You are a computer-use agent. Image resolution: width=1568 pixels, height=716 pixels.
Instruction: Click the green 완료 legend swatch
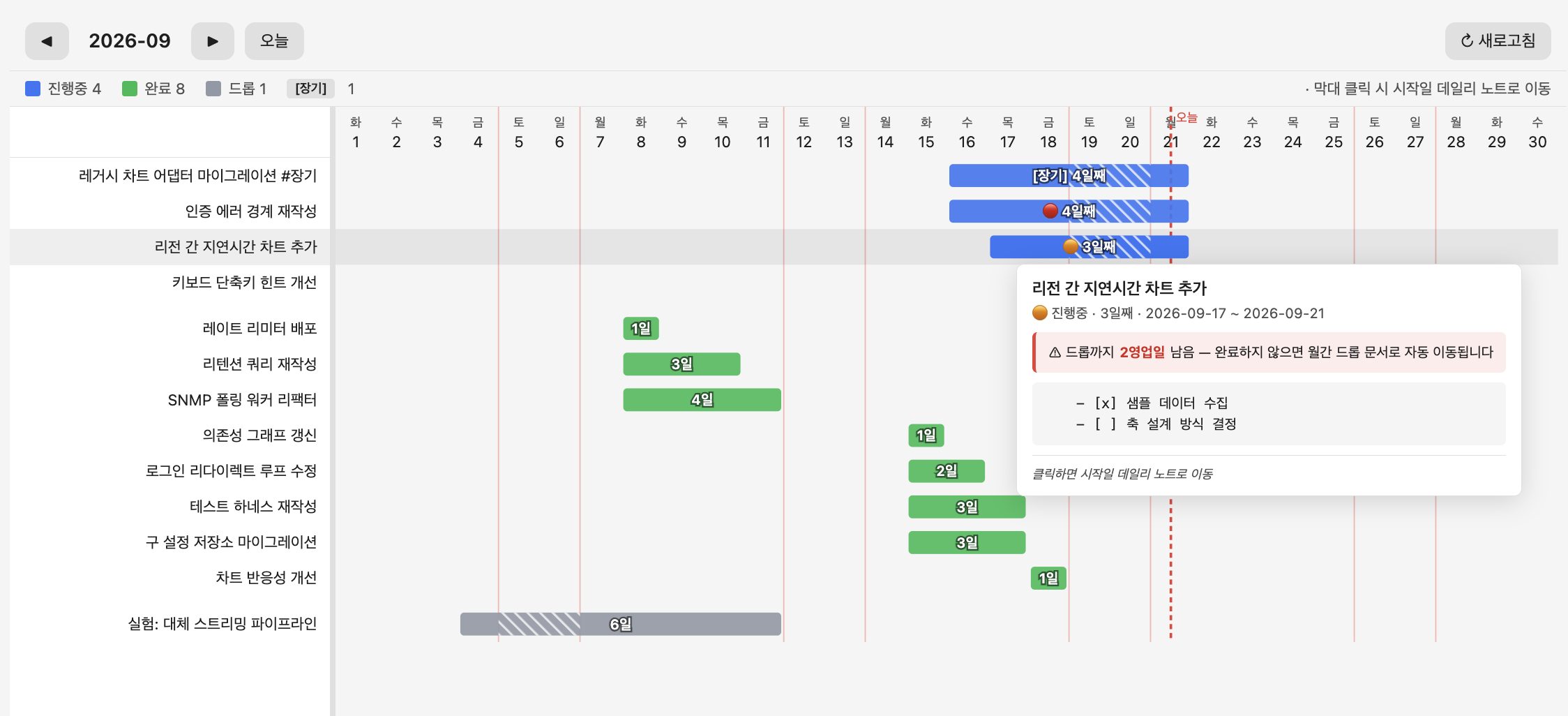(130, 89)
